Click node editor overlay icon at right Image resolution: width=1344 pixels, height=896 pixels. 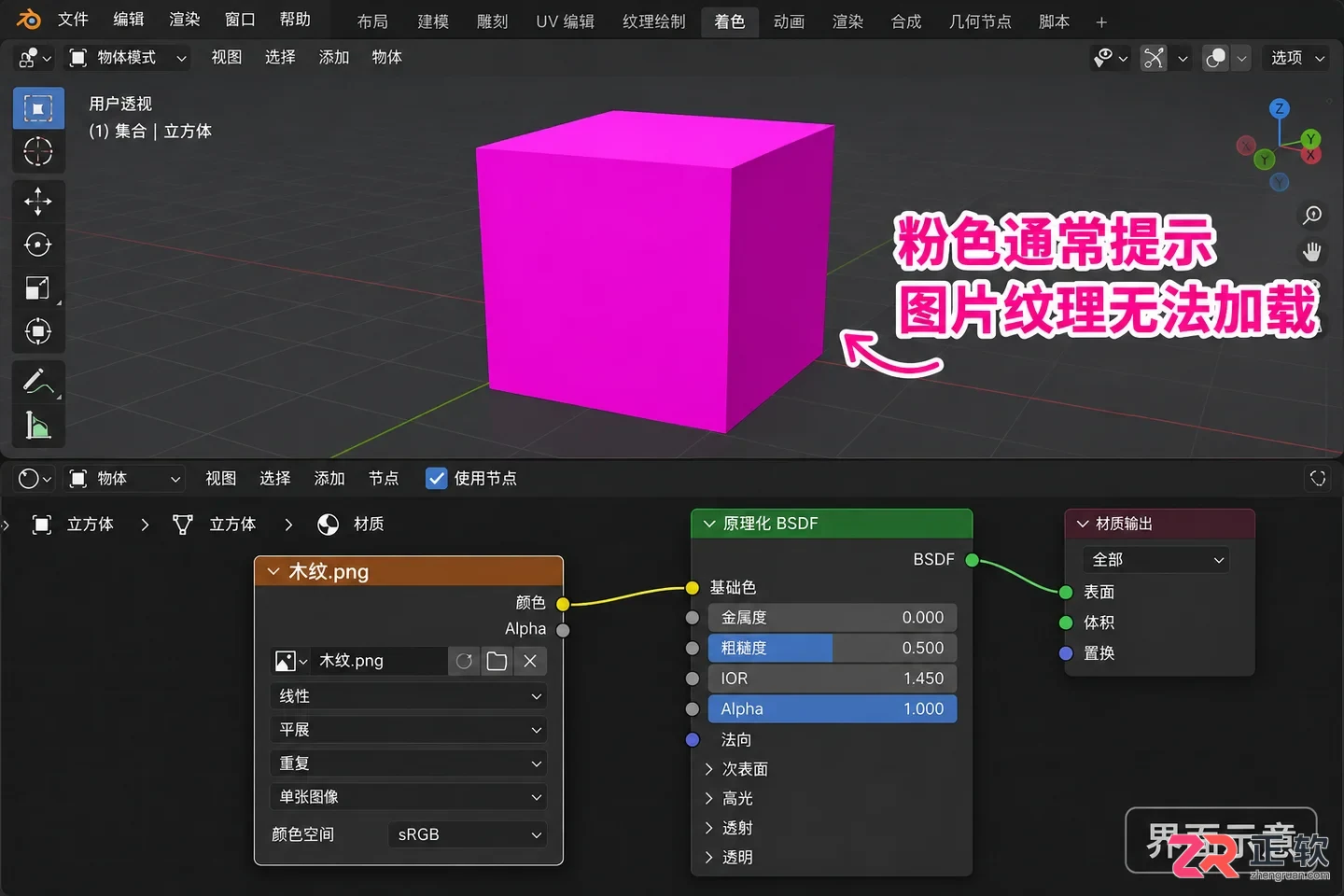1318,478
